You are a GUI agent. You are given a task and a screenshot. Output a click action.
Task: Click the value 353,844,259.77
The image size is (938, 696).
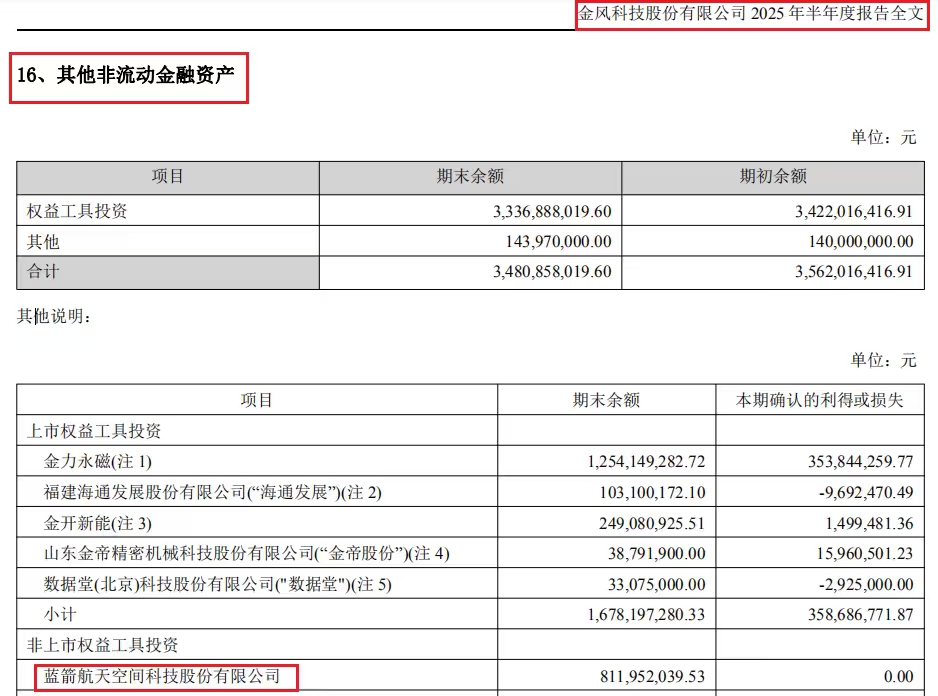click(860, 461)
